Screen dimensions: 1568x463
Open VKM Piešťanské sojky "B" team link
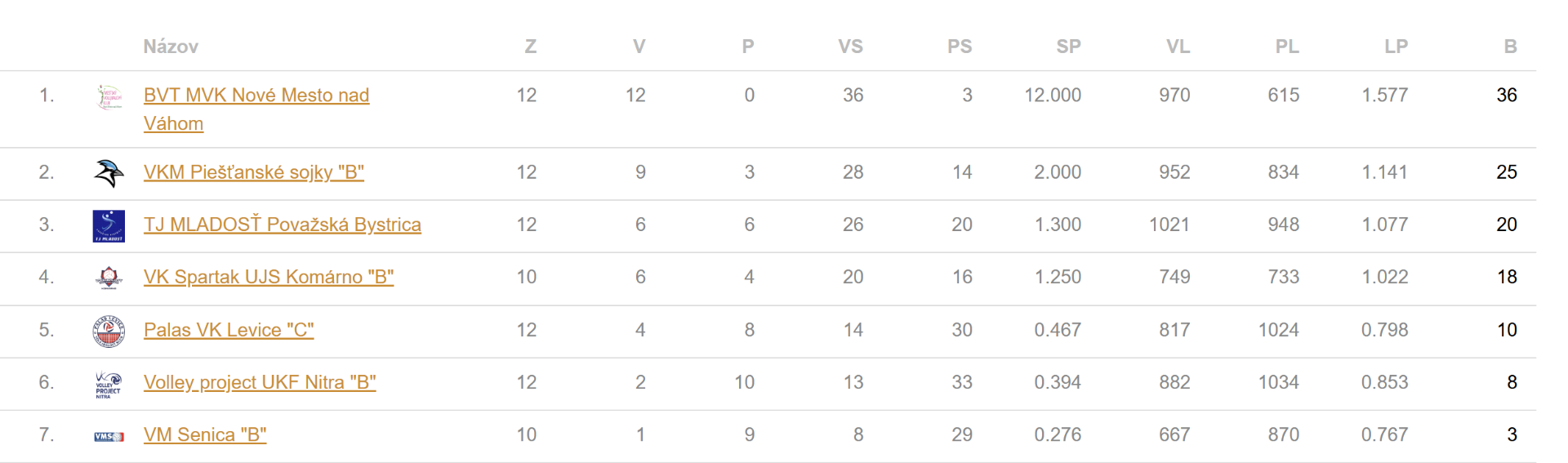(253, 172)
